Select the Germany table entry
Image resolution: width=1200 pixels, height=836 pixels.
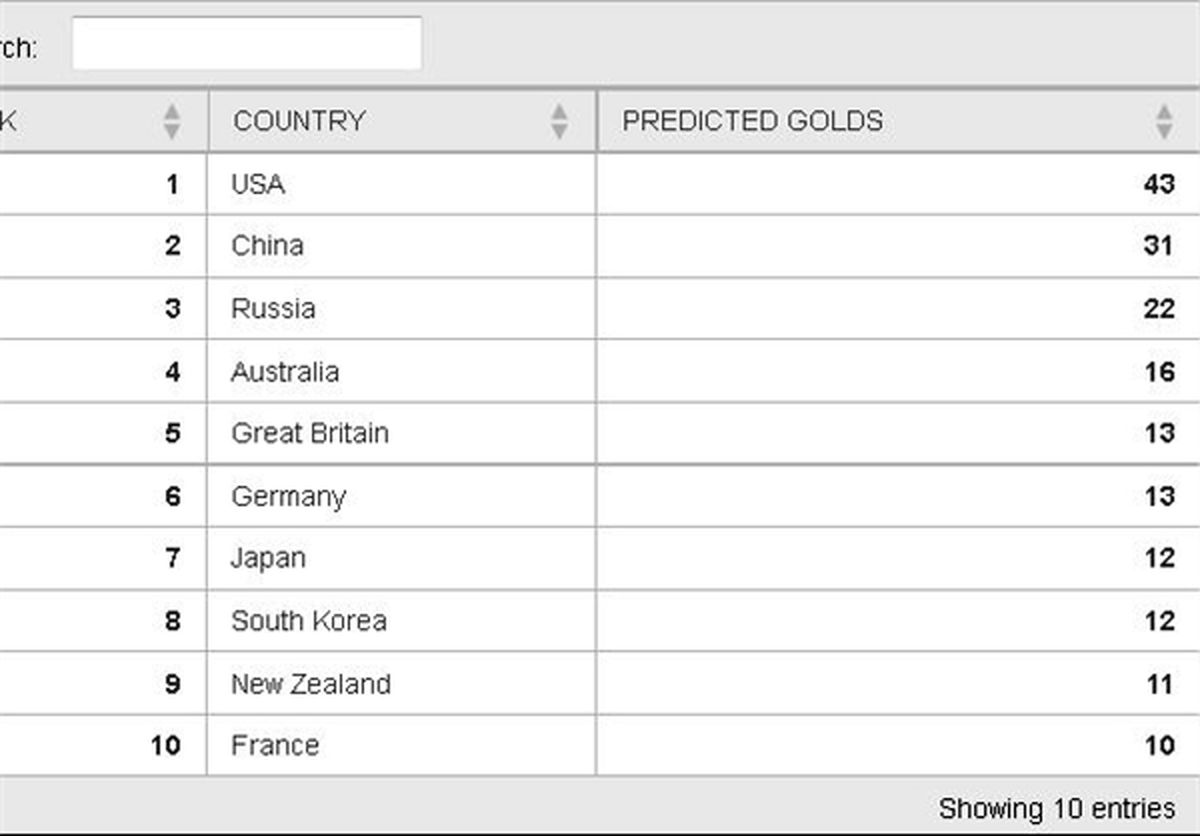point(288,496)
